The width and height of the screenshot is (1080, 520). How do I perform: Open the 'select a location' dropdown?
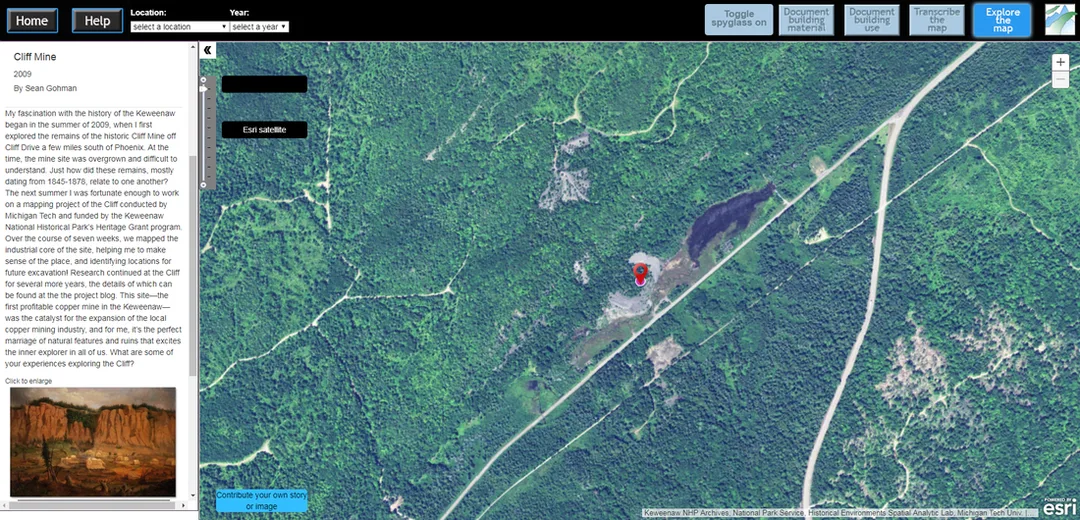(179, 27)
